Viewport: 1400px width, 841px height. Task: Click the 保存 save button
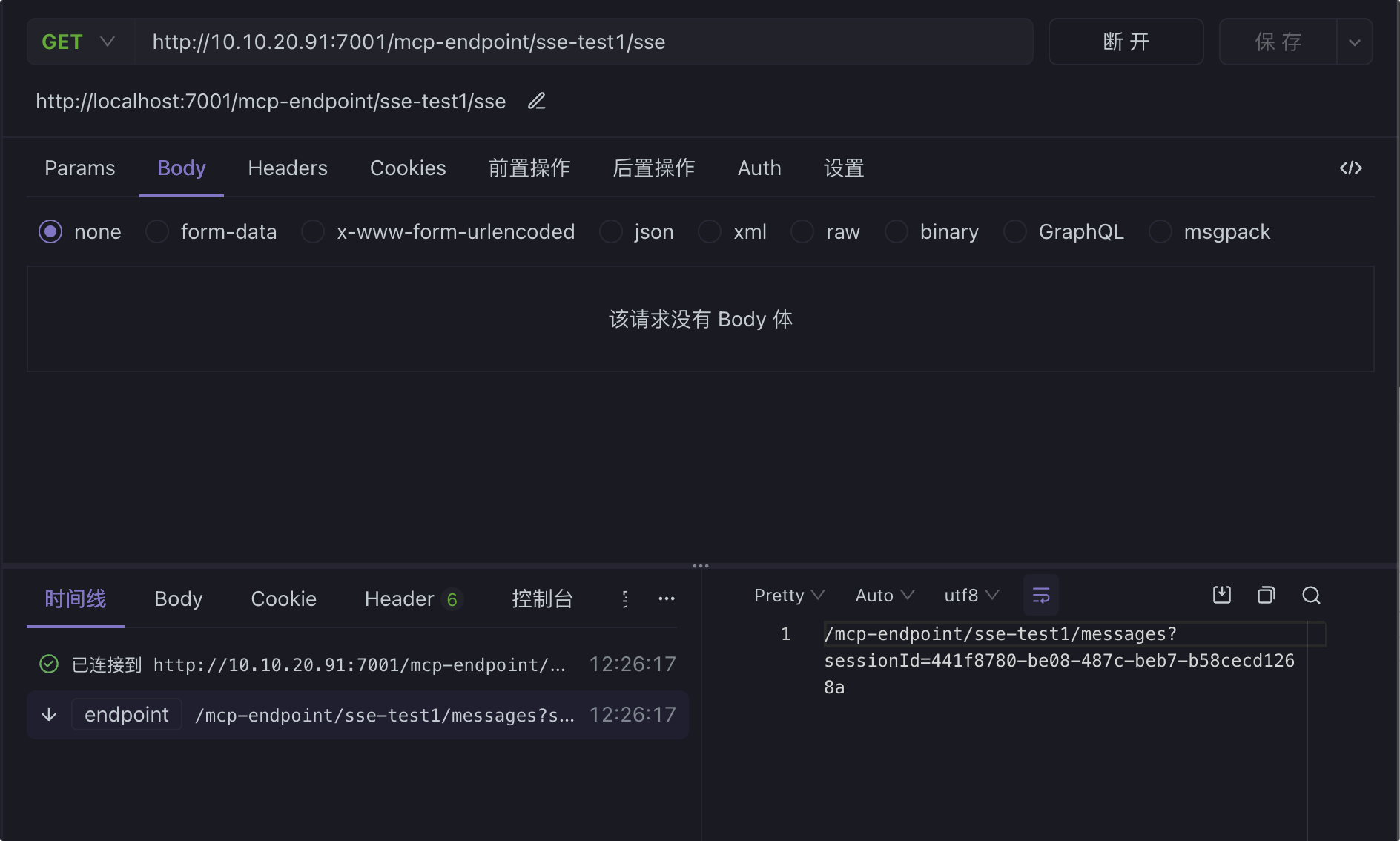(x=1278, y=42)
